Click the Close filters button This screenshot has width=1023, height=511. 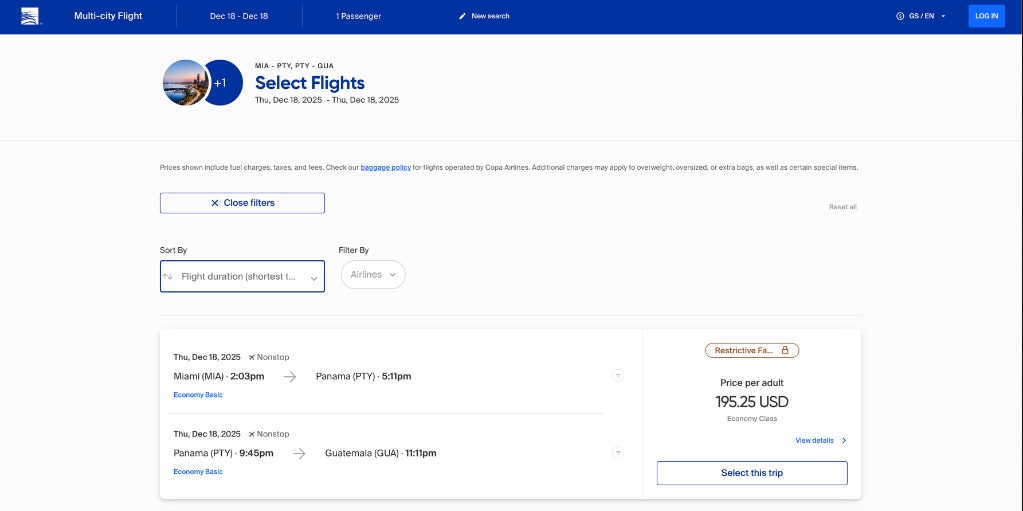pos(242,203)
